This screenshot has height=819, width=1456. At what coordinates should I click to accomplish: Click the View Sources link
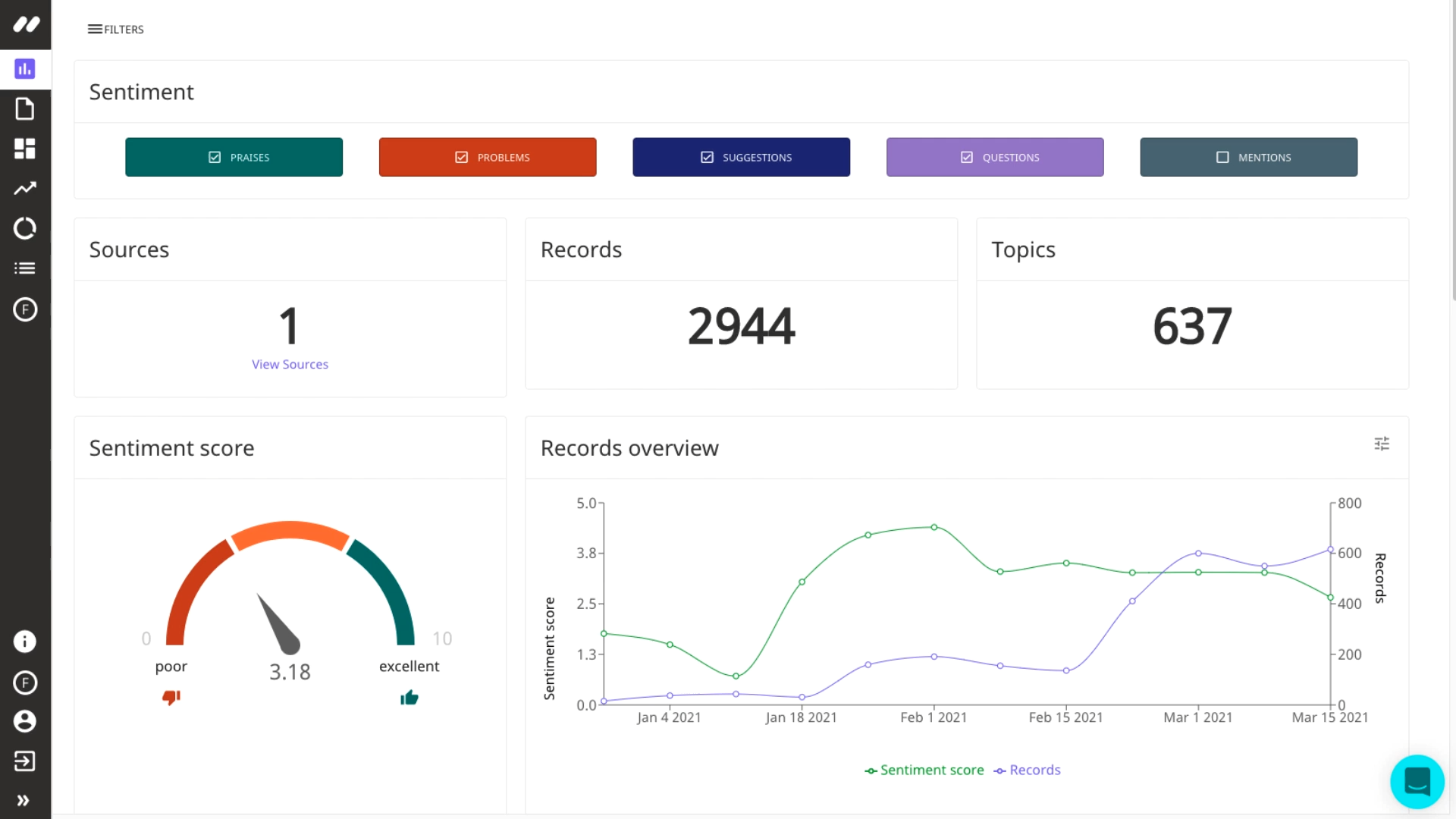tap(290, 364)
